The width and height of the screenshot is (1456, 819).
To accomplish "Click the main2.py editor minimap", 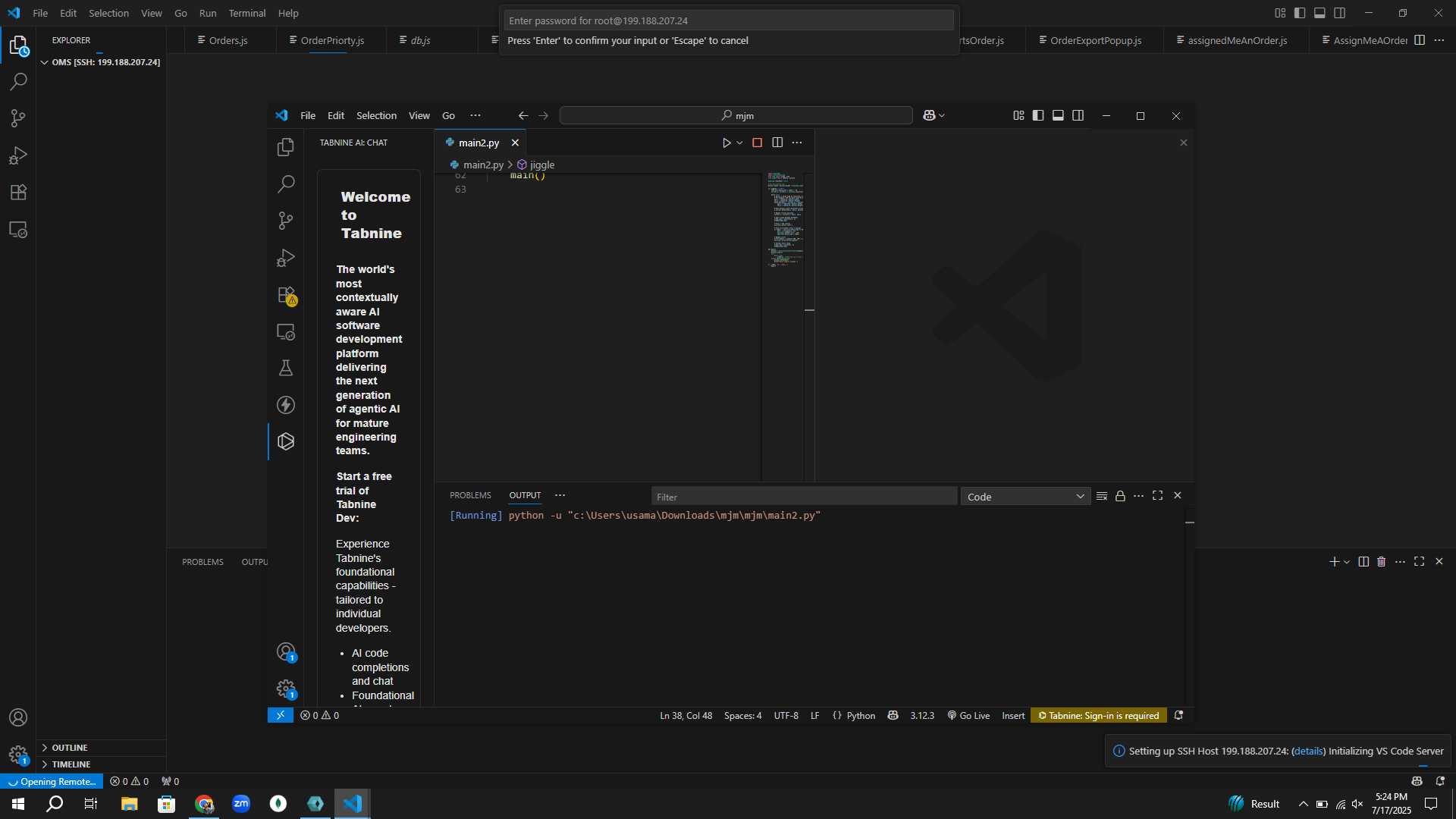I will [785, 220].
